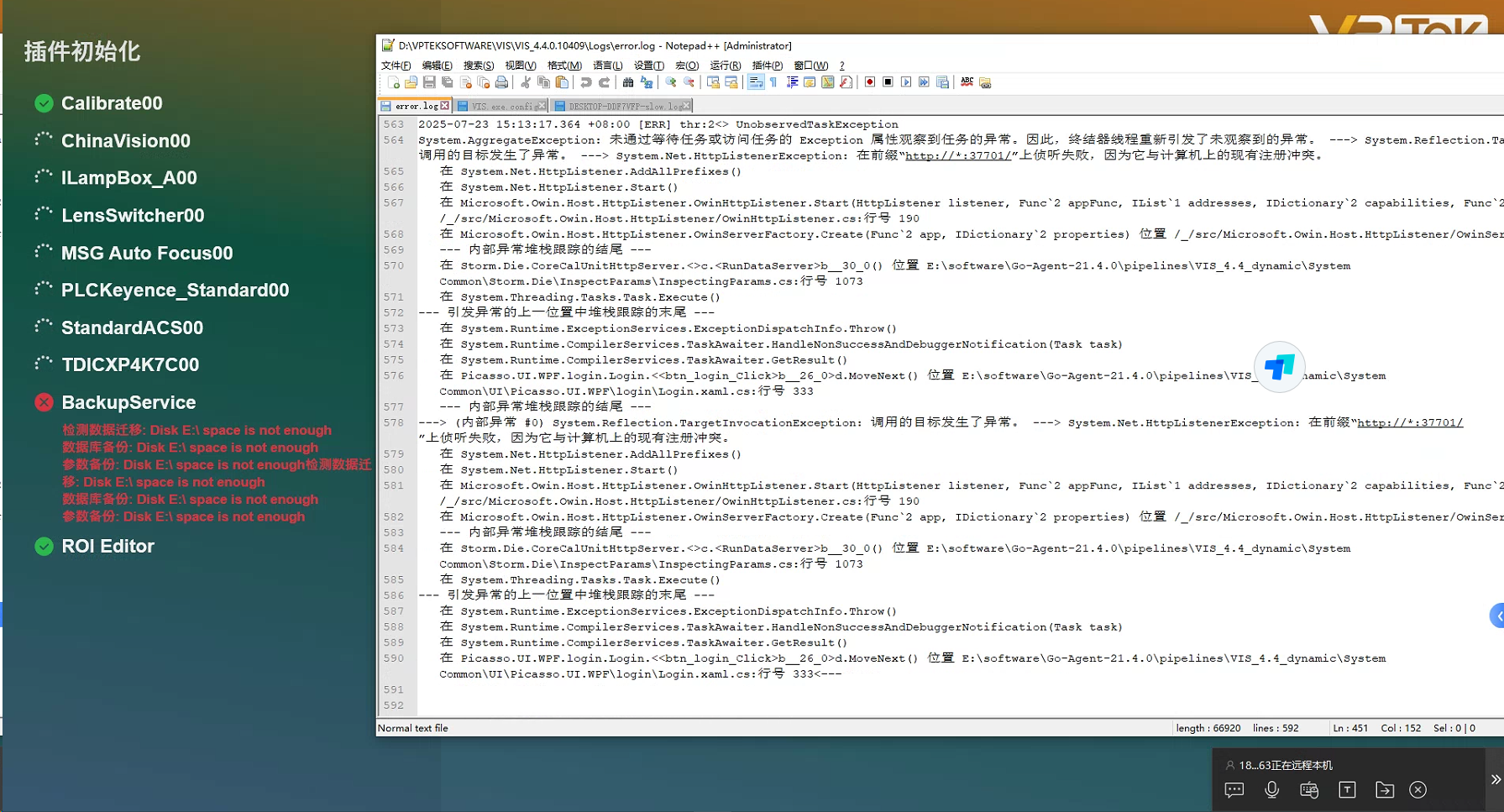The image size is (1504, 812).
Task: Click the Save file toolbar icon
Action: [429, 82]
